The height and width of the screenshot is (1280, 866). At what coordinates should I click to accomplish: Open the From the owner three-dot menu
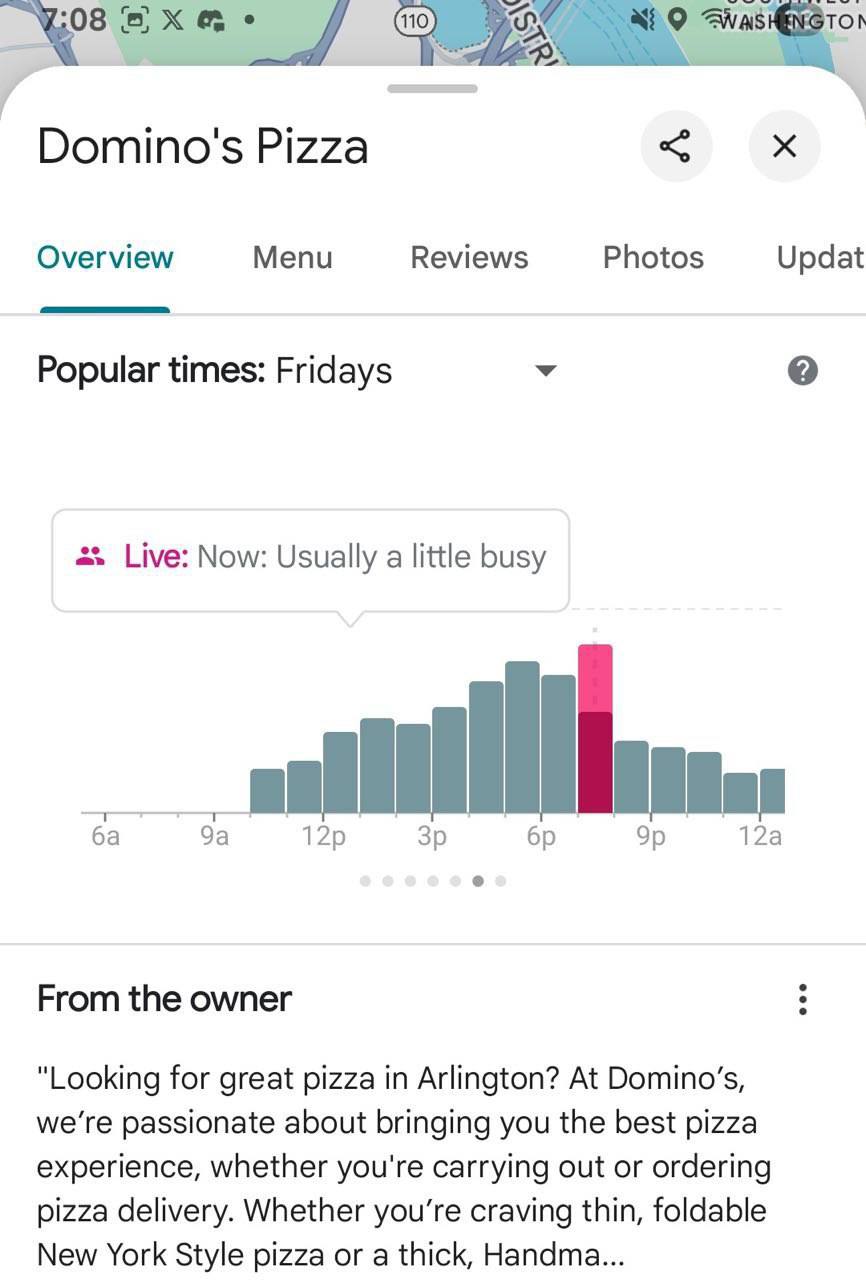[802, 999]
